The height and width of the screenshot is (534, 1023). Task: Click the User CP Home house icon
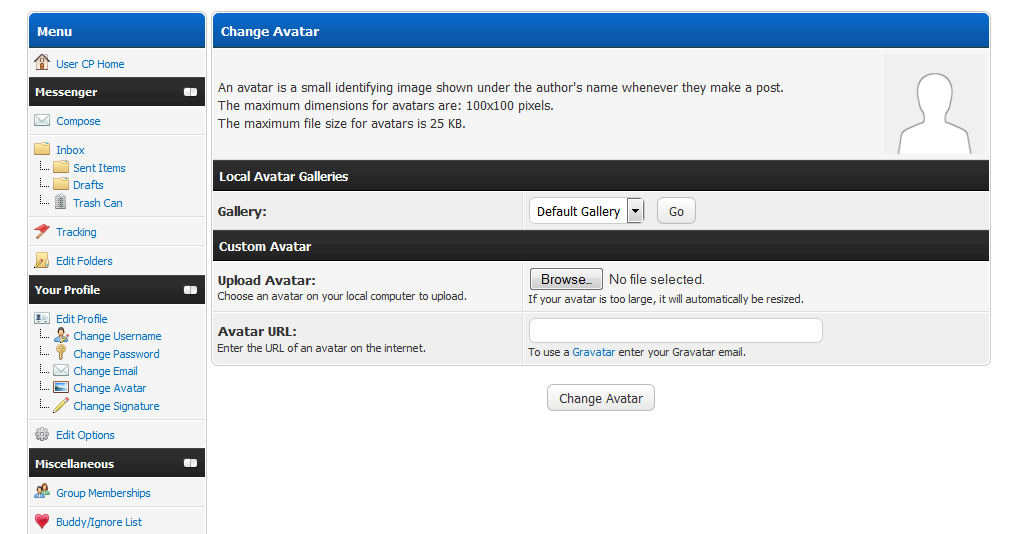[42, 63]
